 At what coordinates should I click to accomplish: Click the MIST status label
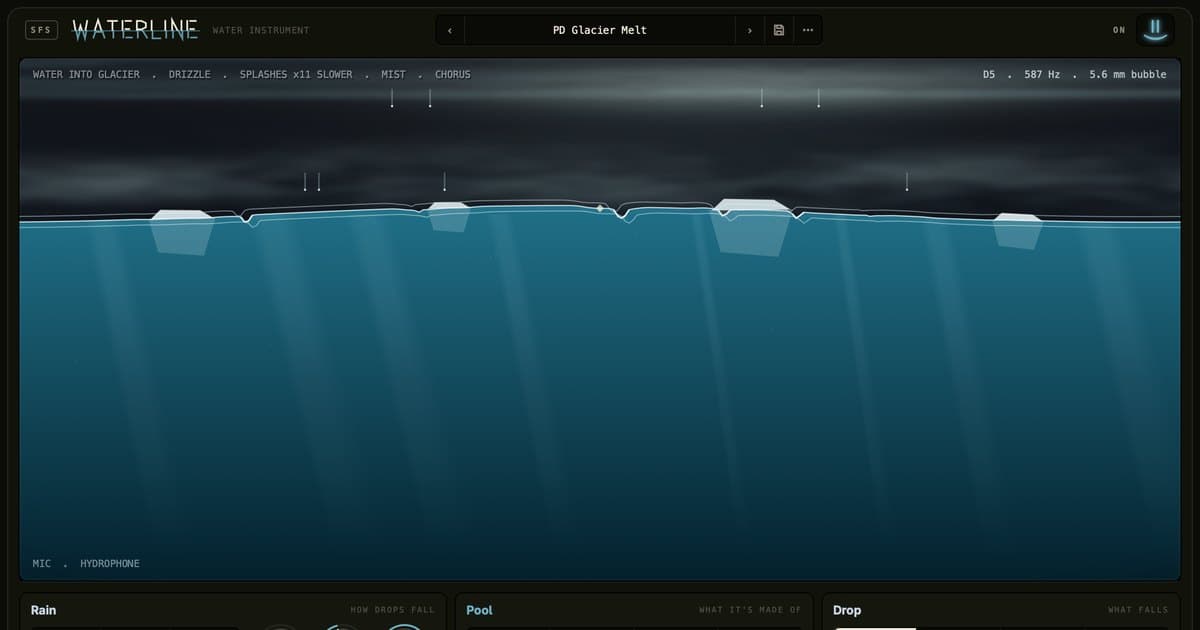[394, 74]
